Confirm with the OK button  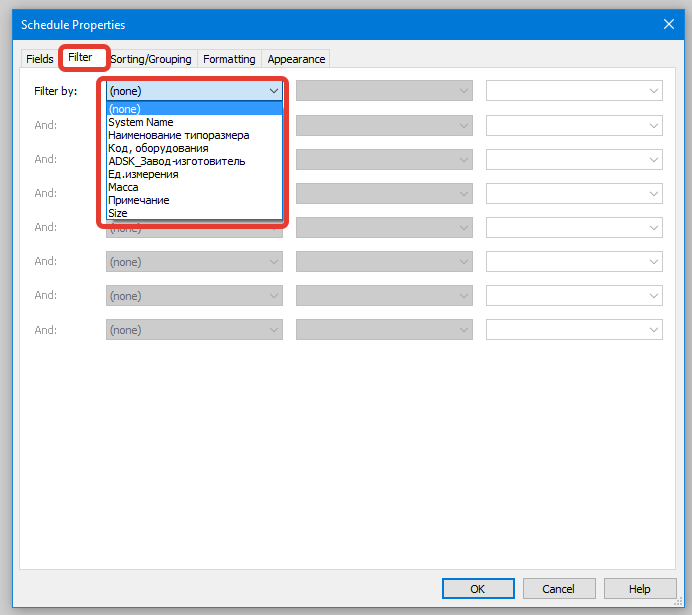click(478, 589)
